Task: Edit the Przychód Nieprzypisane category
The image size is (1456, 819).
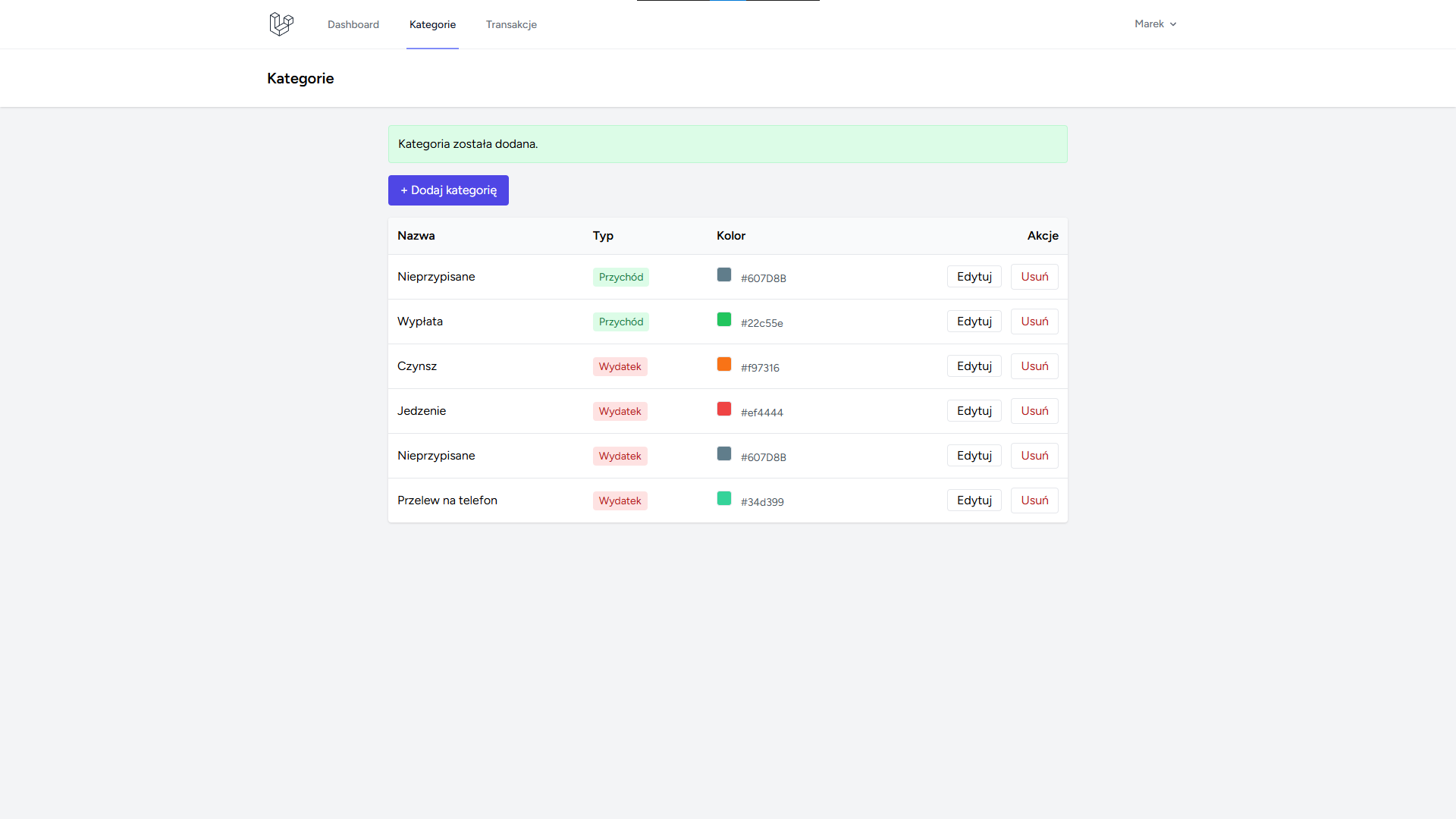Action: [974, 277]
